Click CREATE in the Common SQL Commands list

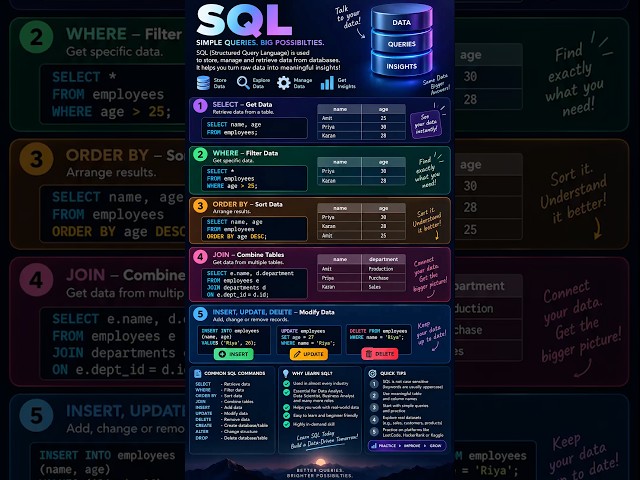tap(203, 425)
